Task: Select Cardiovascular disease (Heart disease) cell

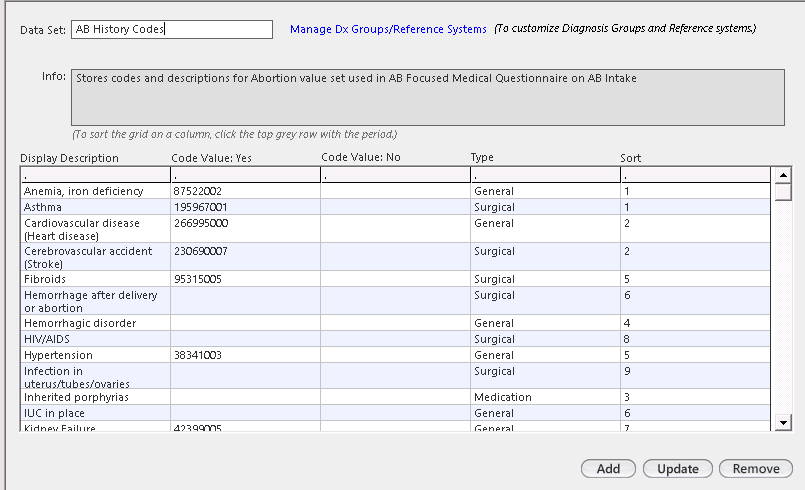Action: [95, 229]
